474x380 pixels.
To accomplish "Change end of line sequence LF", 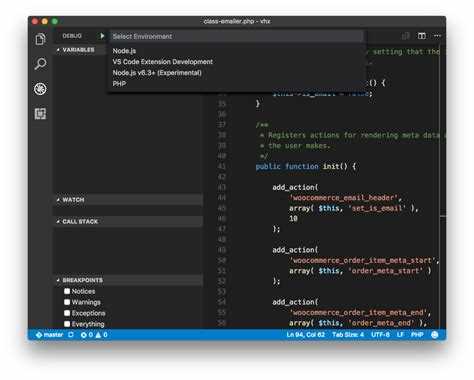I will (400, 334).
